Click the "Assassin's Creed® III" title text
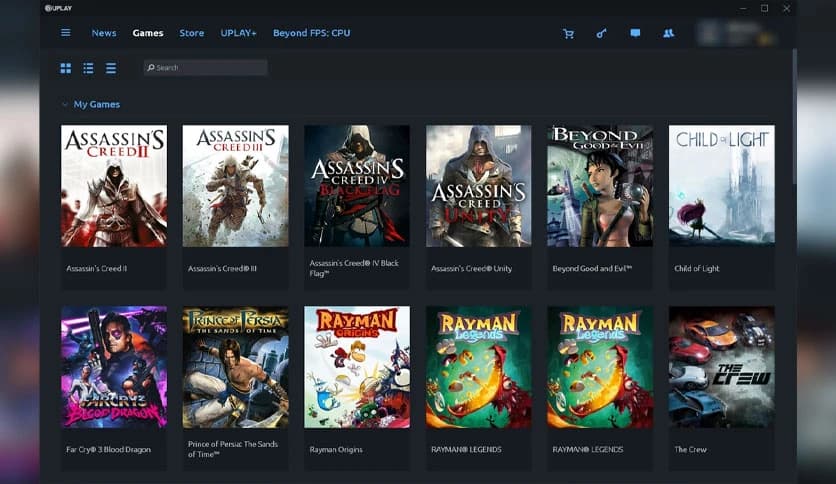Image resolution: width=836 pixels, height=484 pixels. coord(222,269)
